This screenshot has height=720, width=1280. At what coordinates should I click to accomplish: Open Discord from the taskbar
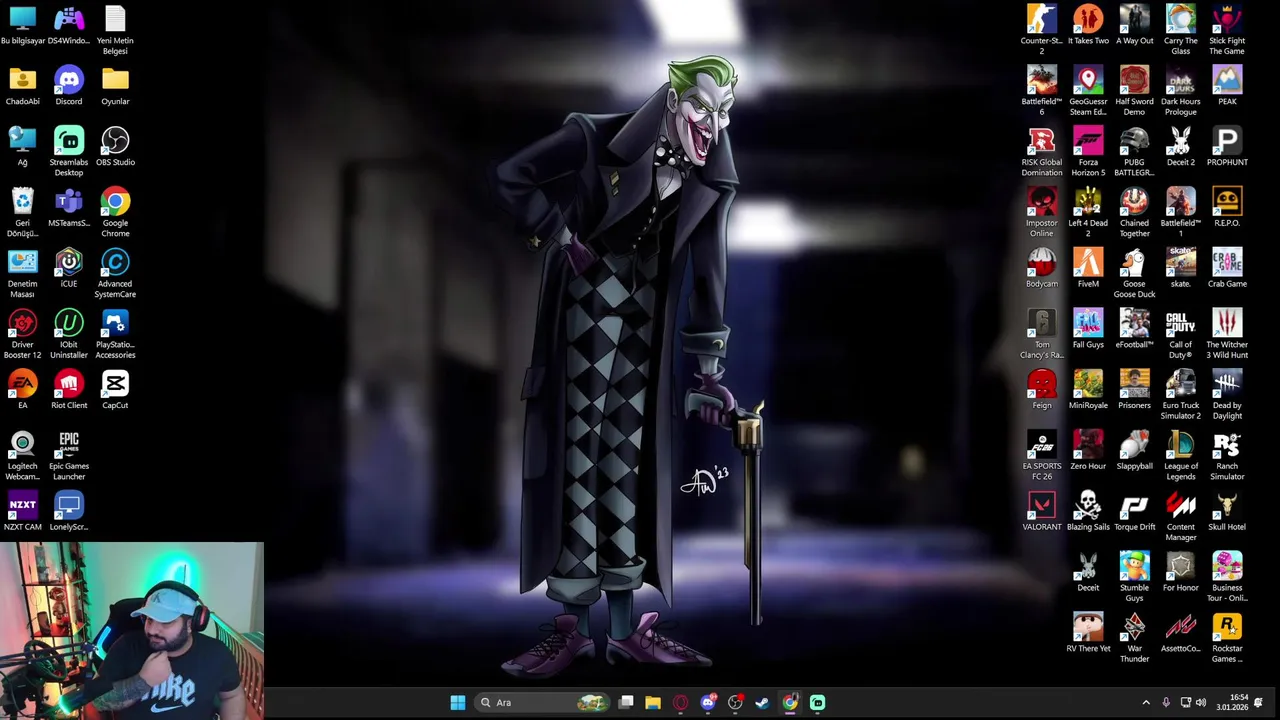[x=708, y=702]
